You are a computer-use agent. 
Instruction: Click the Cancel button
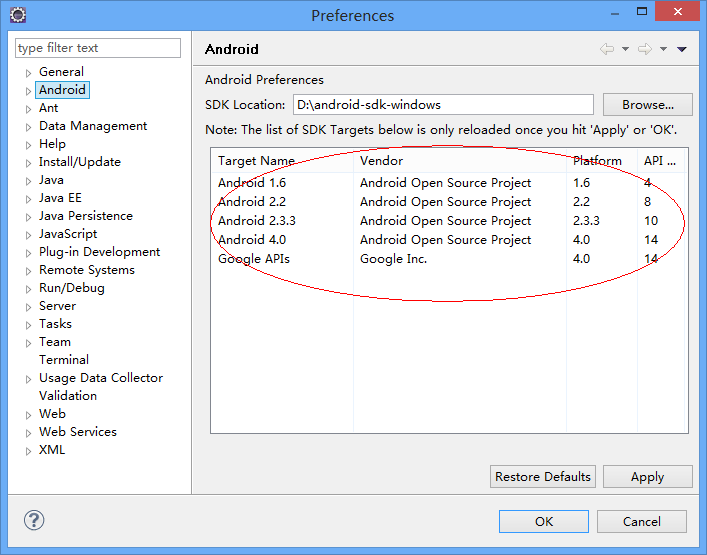coord(642,522)
